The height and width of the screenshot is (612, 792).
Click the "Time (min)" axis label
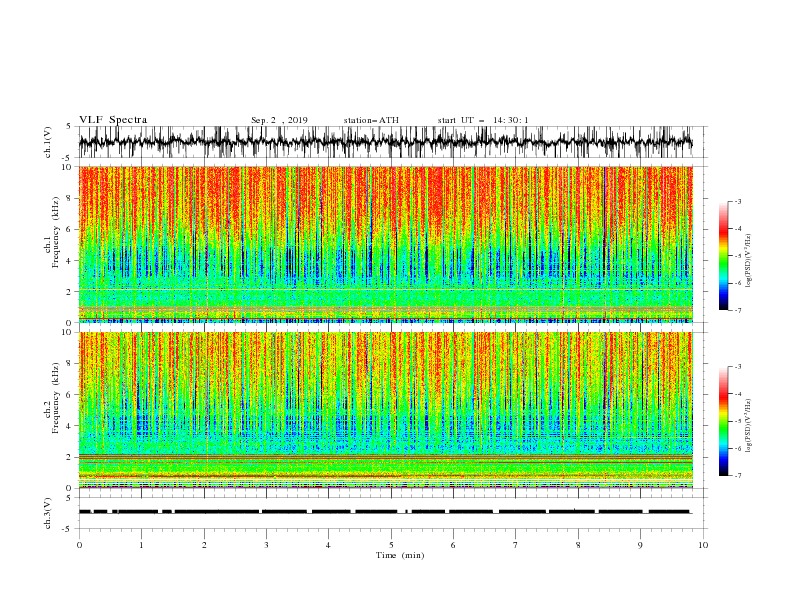(x=400, y=555)
